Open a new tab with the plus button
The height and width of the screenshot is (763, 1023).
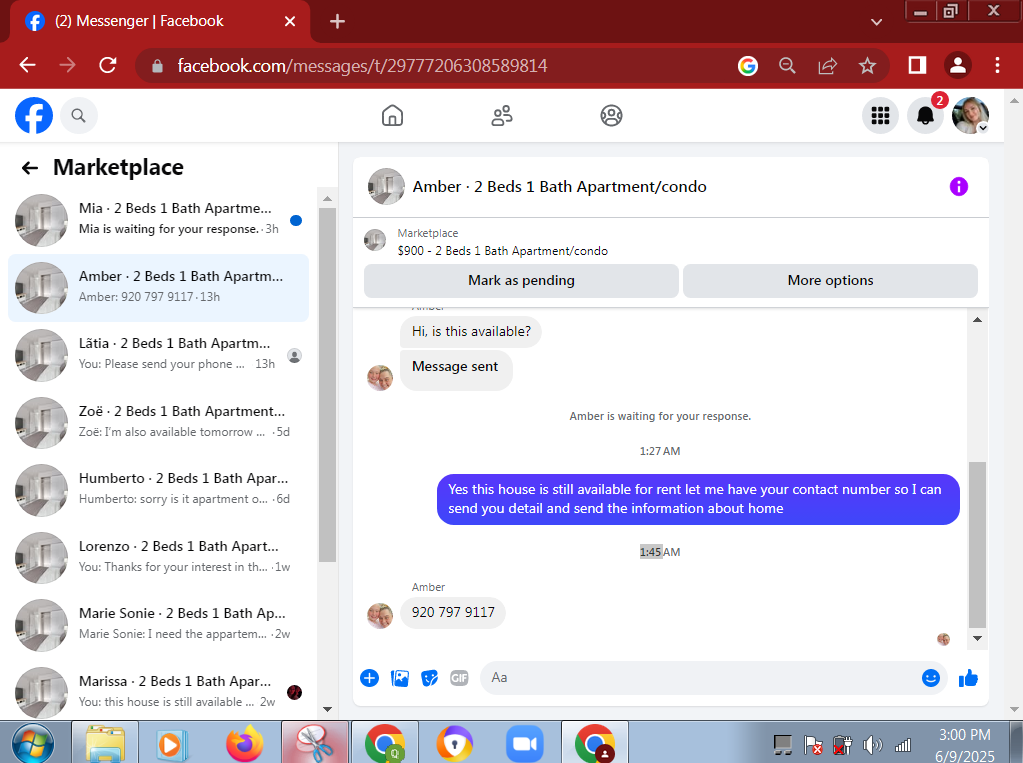(x=337, y=22)
